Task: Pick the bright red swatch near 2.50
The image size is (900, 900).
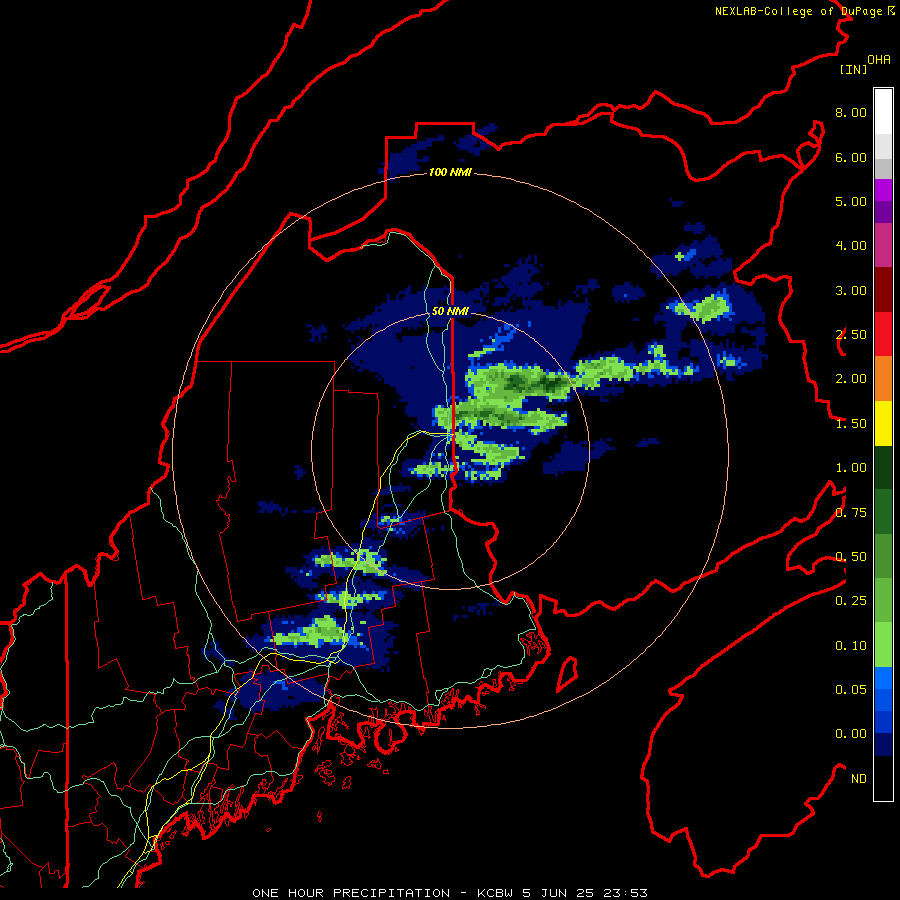Action: pos(883,334)
